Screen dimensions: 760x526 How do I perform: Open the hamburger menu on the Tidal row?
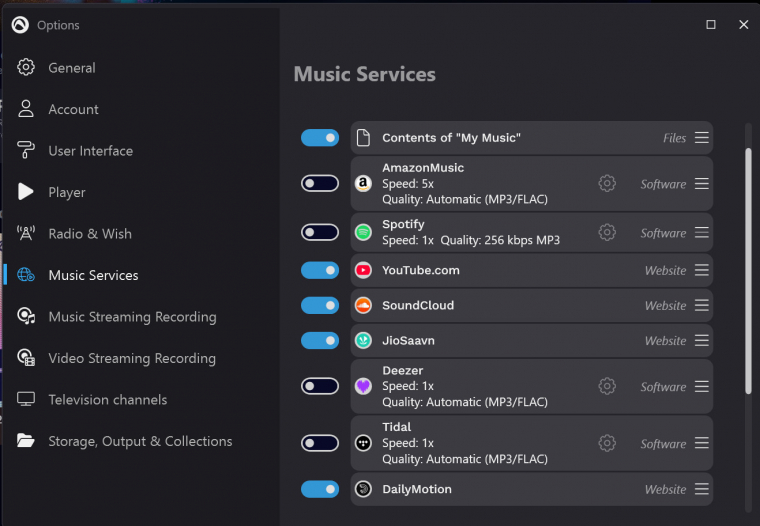point(702,443)
